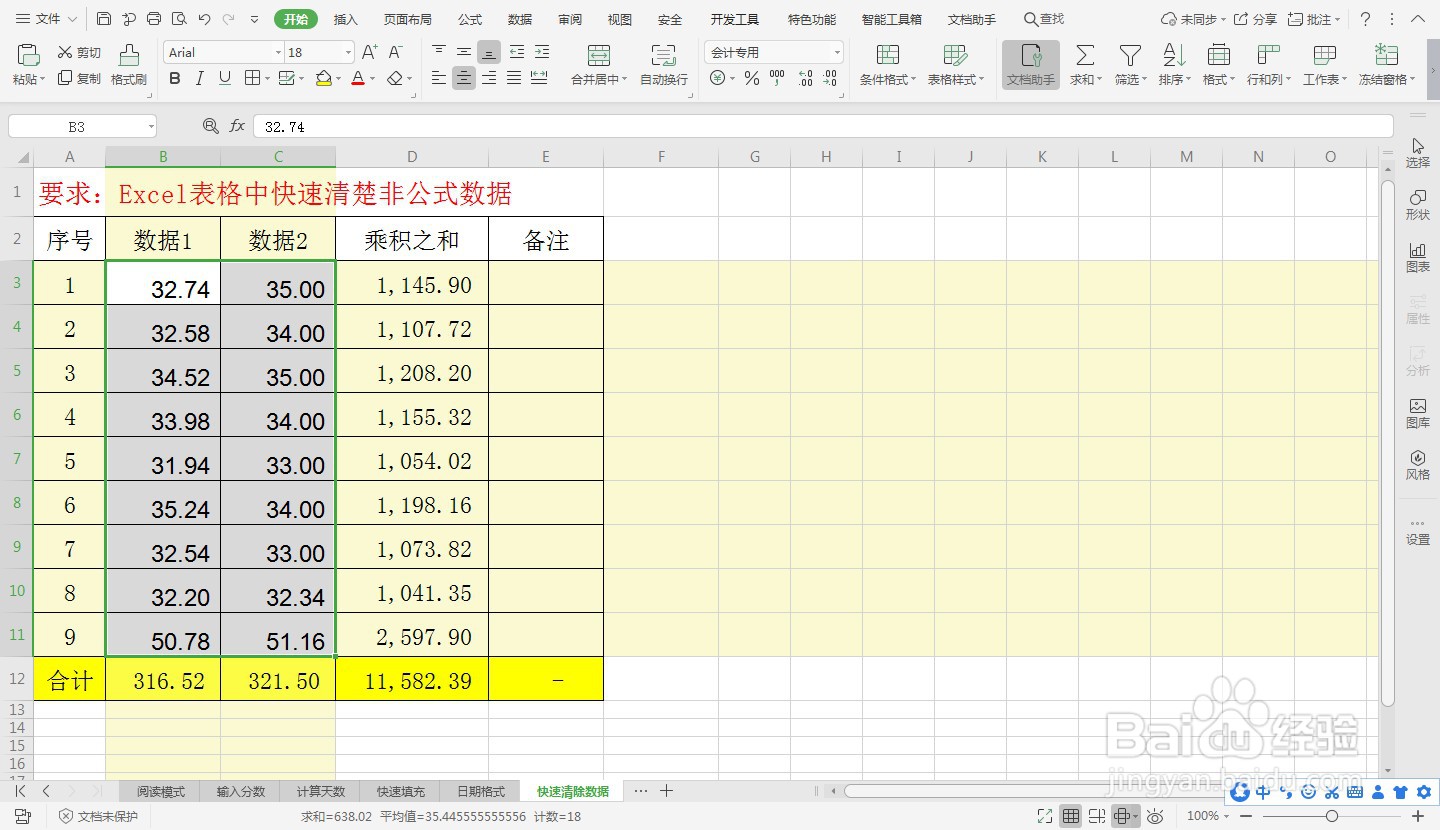1440x830 pixels.
Task: Apply the yellow fill color swatch
Action: (323, 78)
